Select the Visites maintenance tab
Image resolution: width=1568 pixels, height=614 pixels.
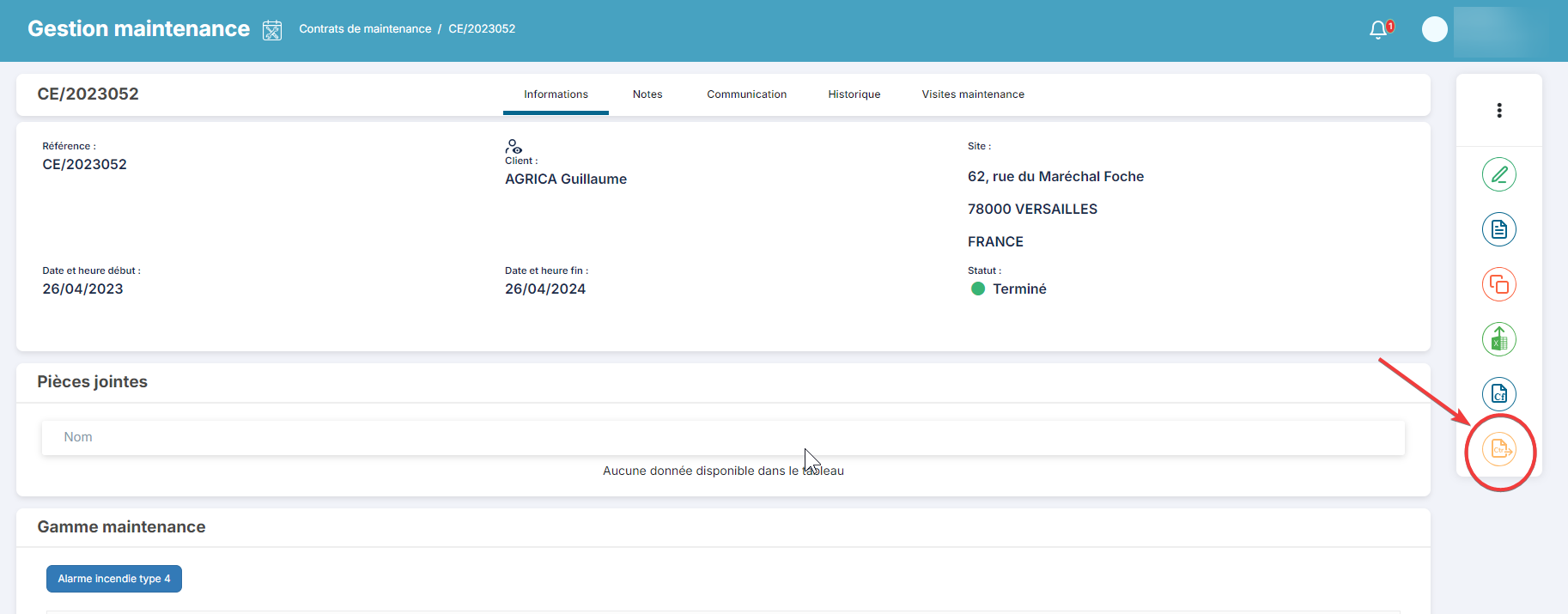pos(972,94)
